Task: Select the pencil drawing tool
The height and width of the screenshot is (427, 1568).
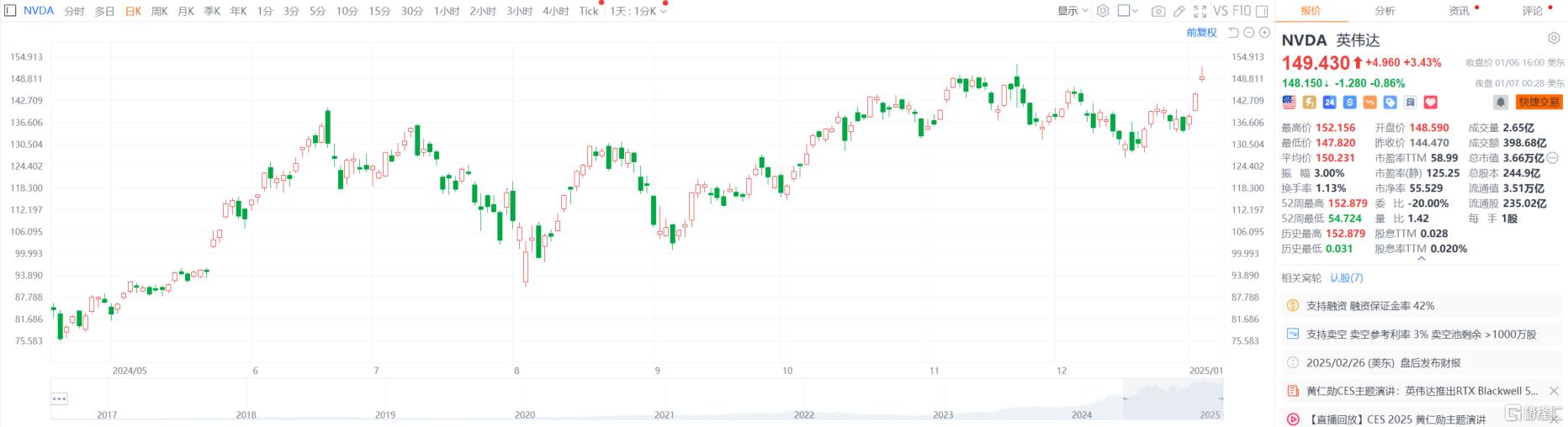Action: [1179, 11]
